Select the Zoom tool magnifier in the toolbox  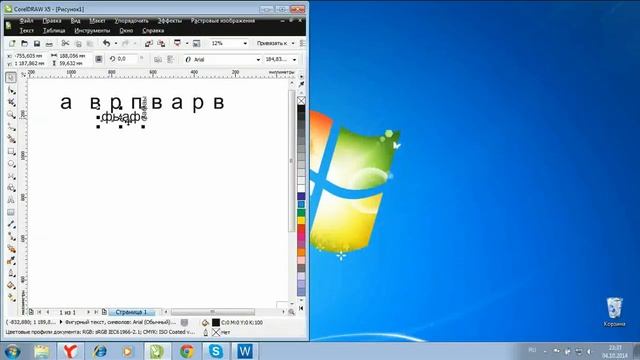click(x=11, y=115)
